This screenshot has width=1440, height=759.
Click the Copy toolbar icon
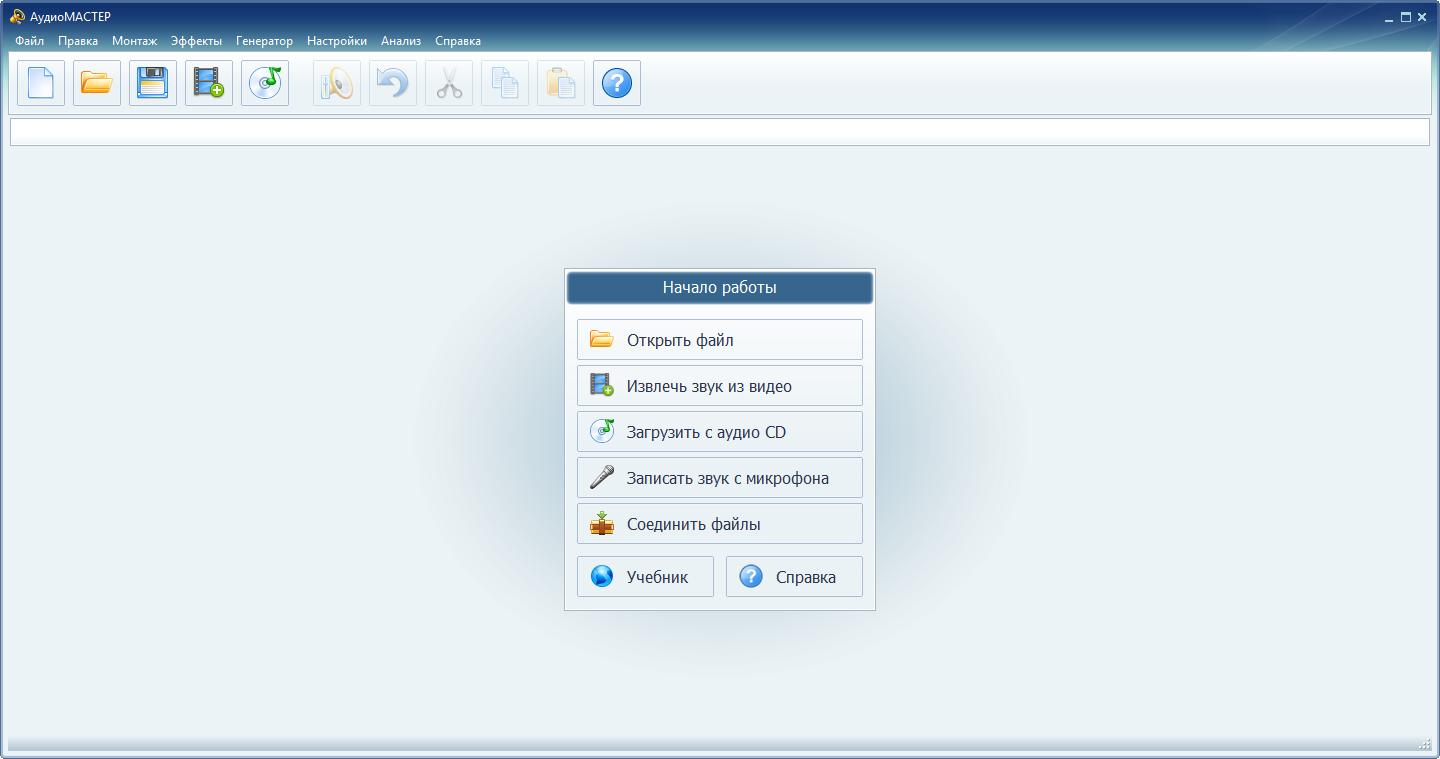(x=505, y=83)
